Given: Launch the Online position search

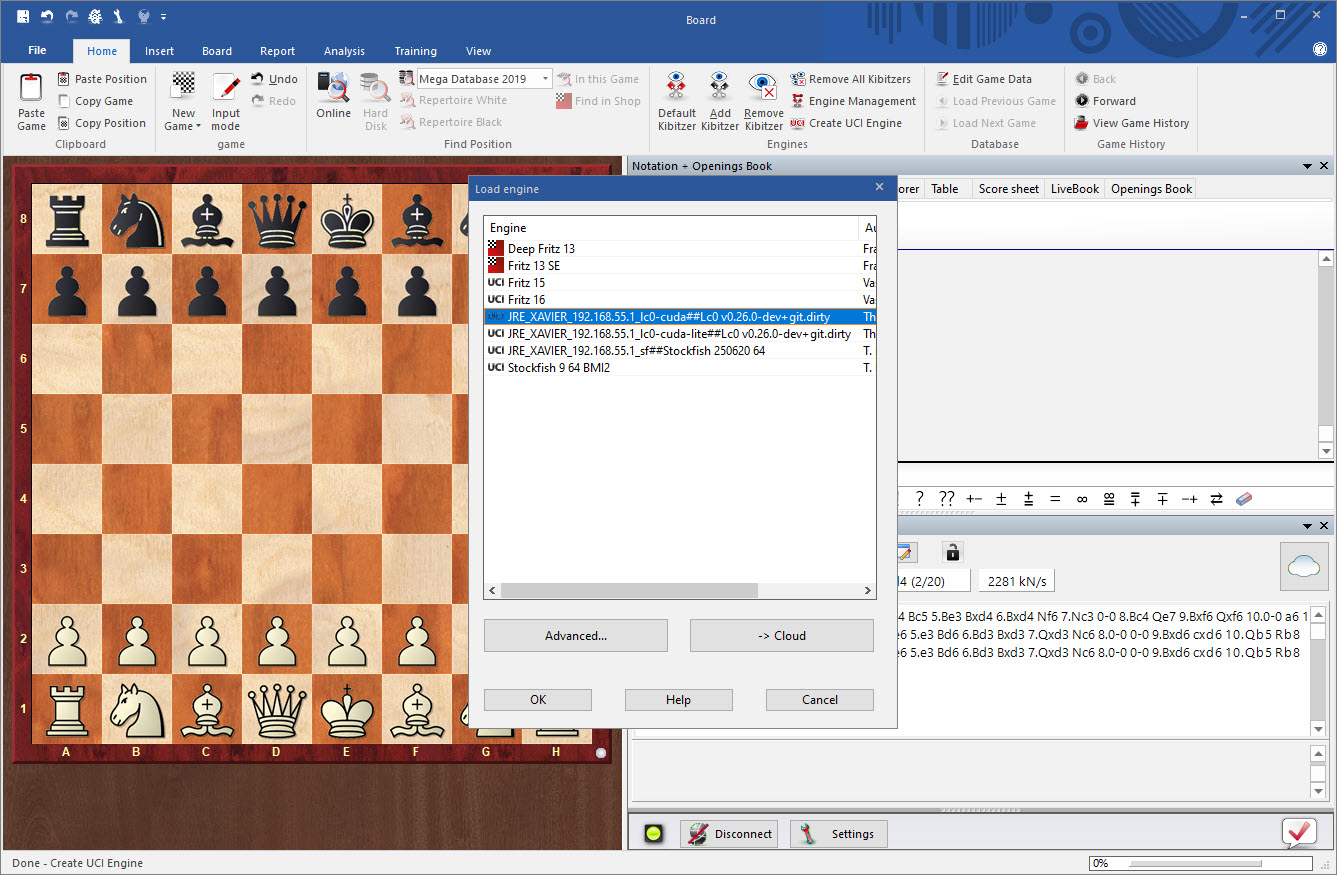Looking at the screenshot, I should (333, 89).
